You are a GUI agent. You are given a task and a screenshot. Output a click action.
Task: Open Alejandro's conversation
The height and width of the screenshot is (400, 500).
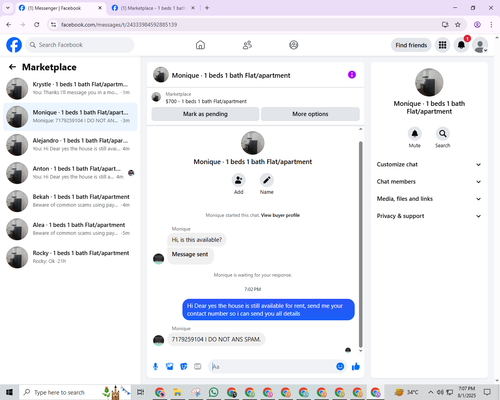click(x=70, y=145)
